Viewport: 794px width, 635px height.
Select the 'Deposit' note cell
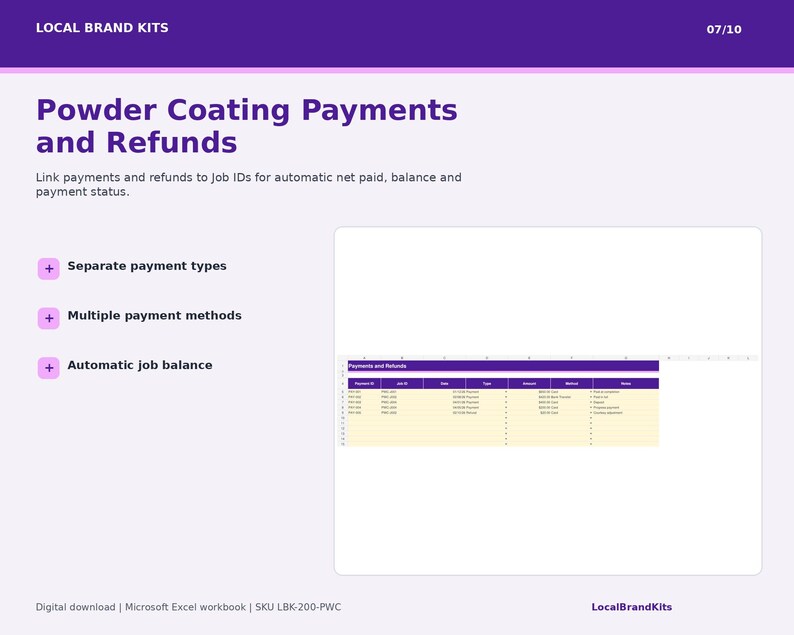(626, 402)
